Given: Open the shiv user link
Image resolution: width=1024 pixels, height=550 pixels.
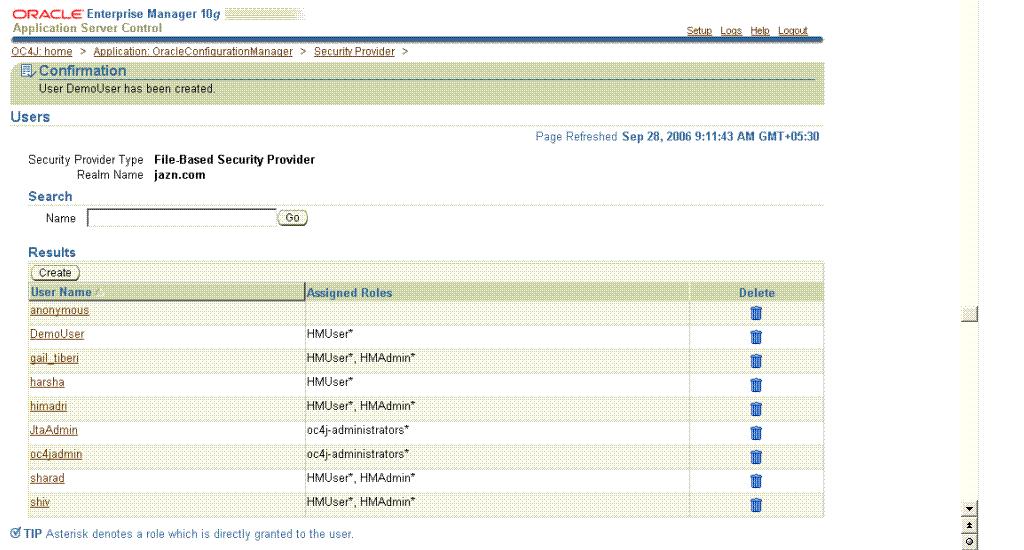Looking at the screenshot, I should point(40,502).
